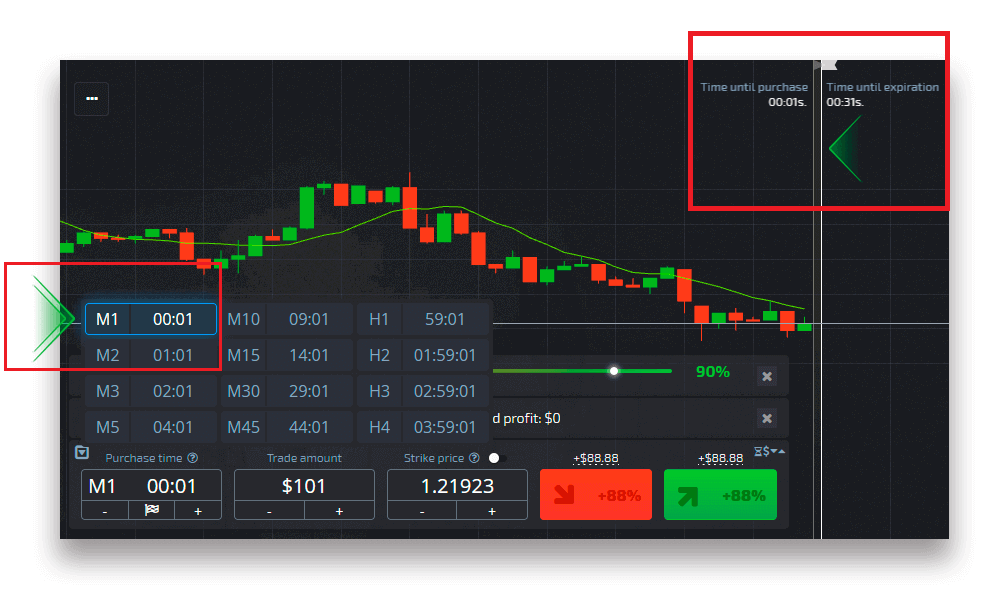Click the download-box icon beside Purchase time

click(x=82, y=452)
